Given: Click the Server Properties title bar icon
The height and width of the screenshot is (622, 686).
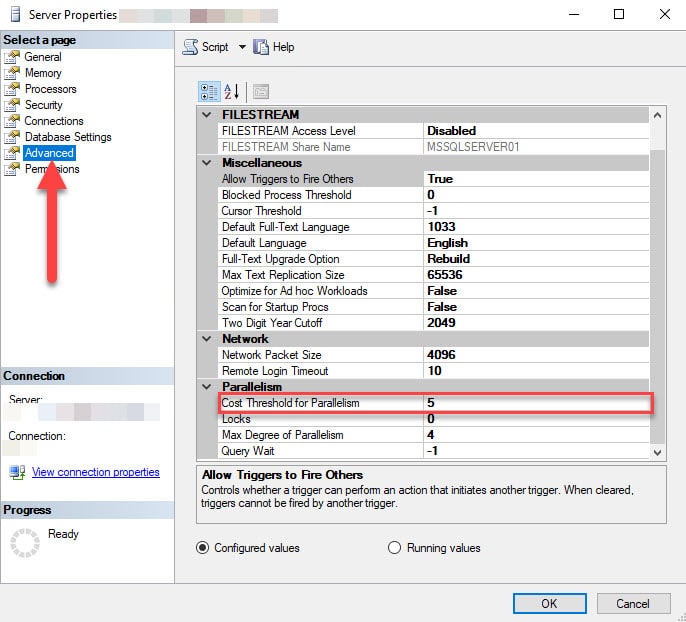Looking at the screenshot, I should click(x=15, y=14).
